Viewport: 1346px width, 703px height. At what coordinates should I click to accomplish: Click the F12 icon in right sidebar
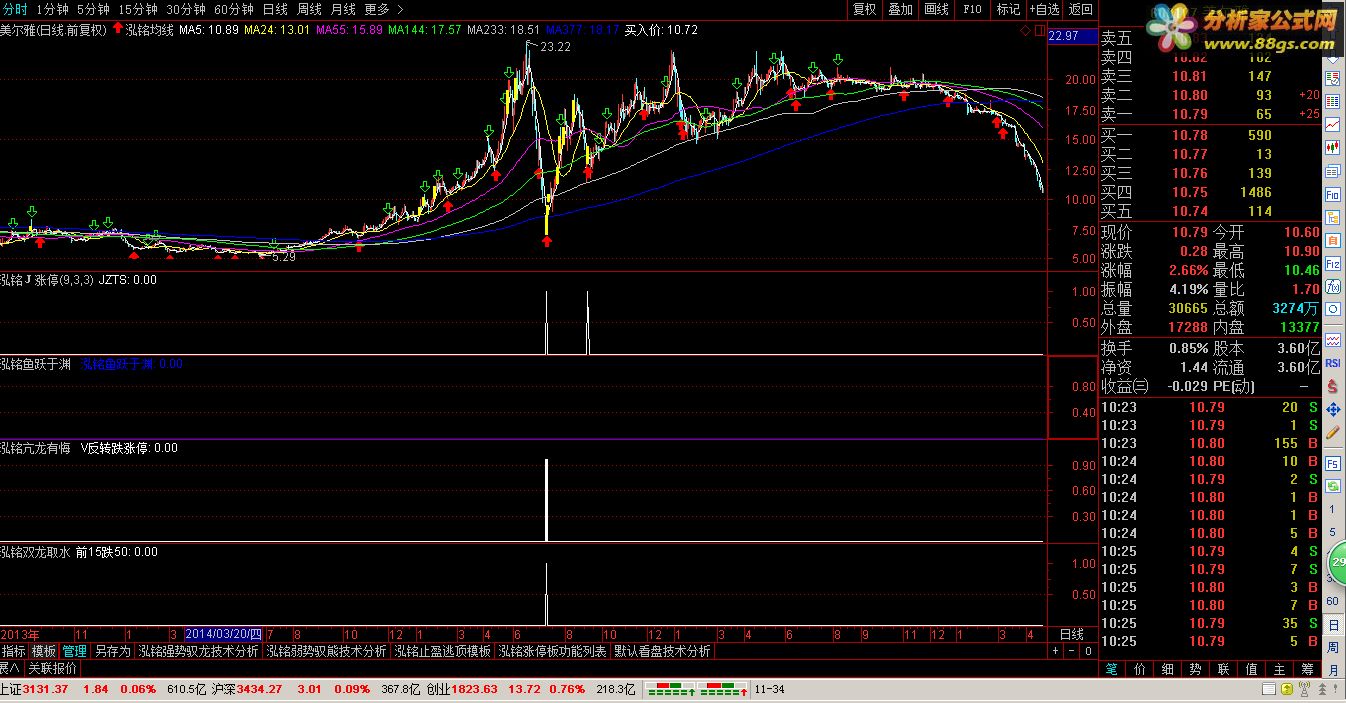(1332, 263)
